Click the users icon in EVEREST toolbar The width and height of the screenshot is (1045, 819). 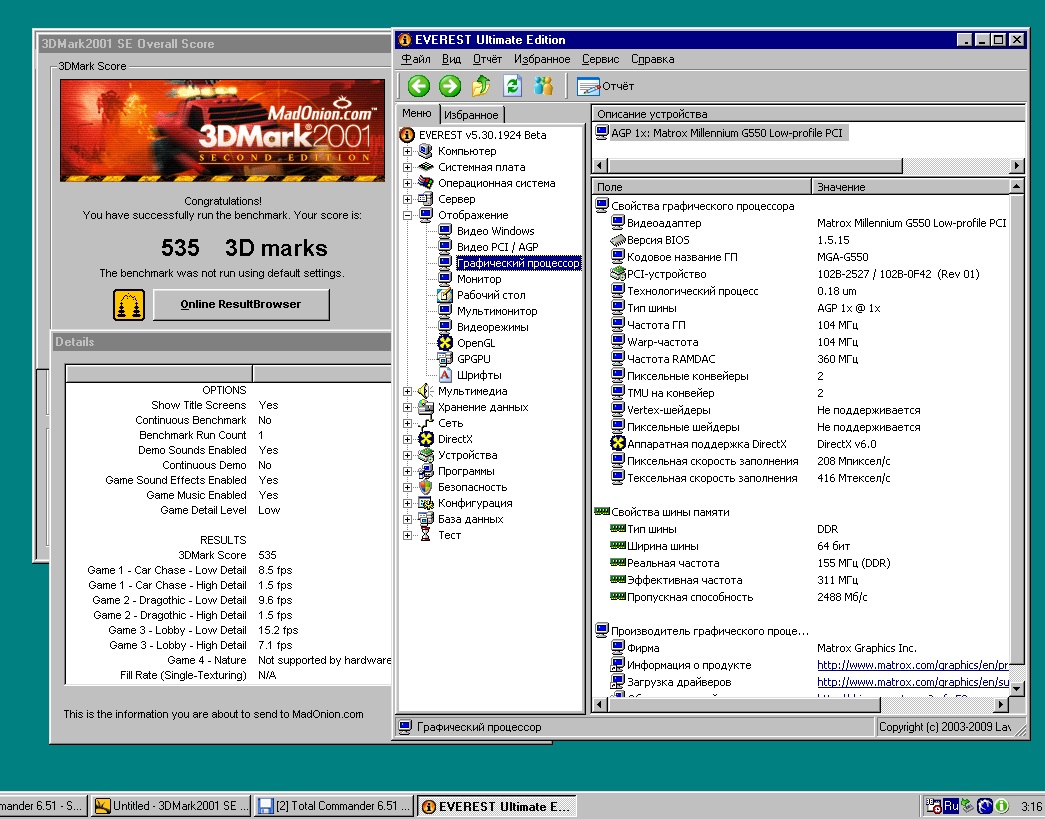coord(544,86)
